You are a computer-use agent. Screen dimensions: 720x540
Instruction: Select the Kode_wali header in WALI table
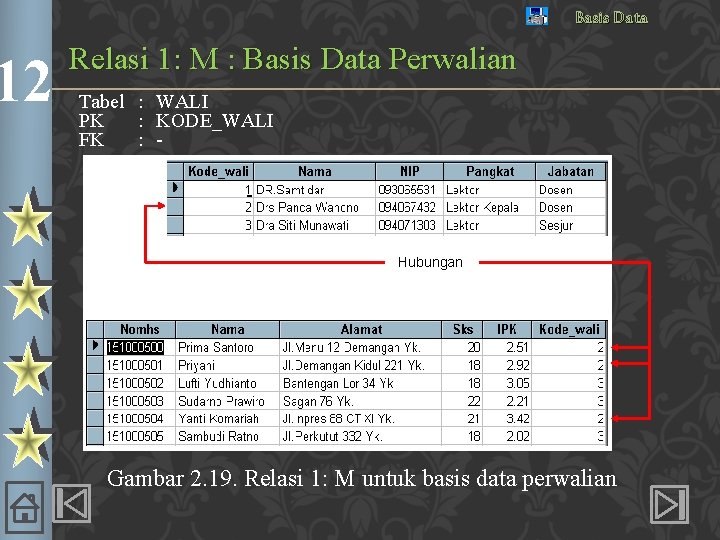tap(219, 171)
